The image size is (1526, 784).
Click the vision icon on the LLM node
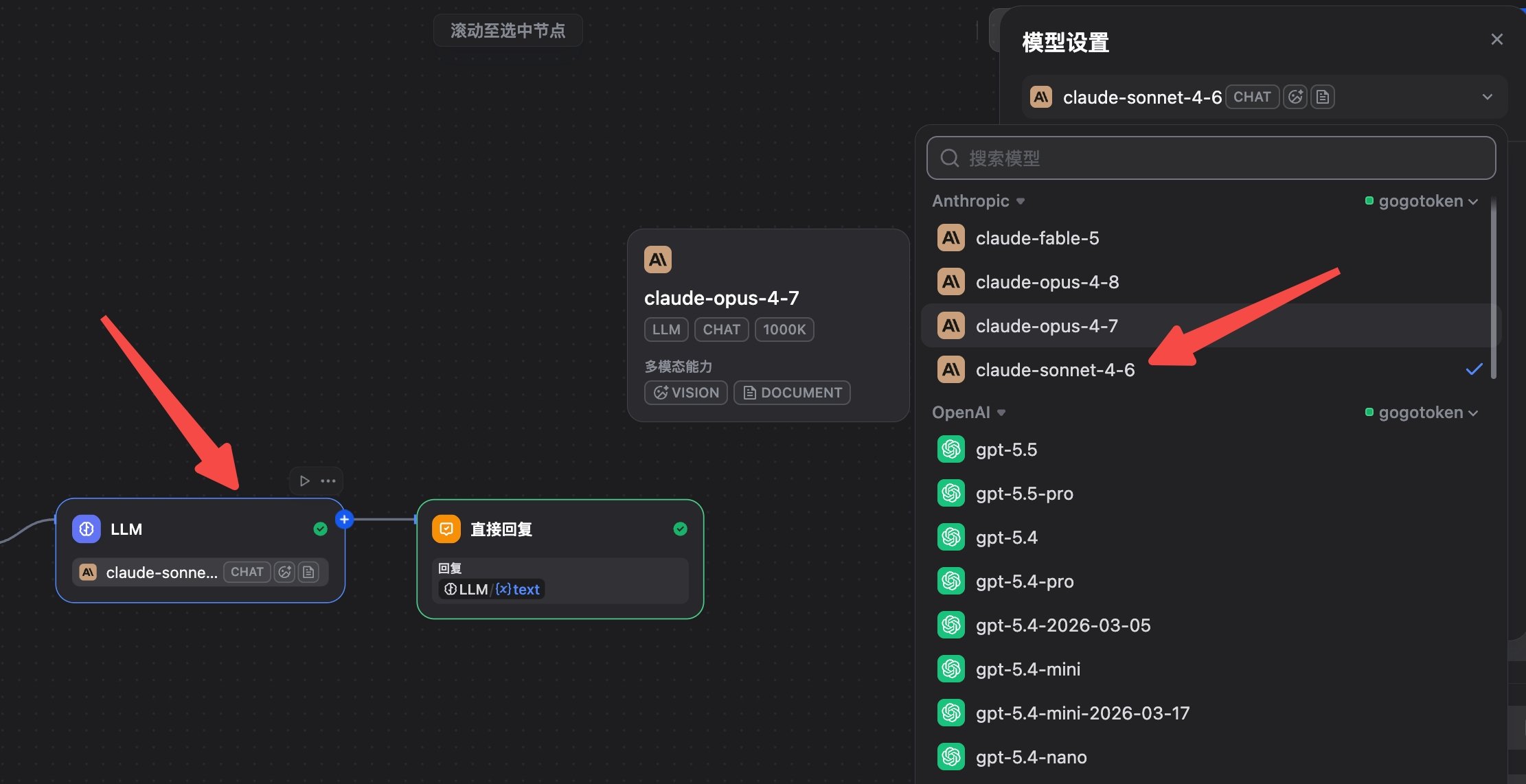(x=284, y=572)
